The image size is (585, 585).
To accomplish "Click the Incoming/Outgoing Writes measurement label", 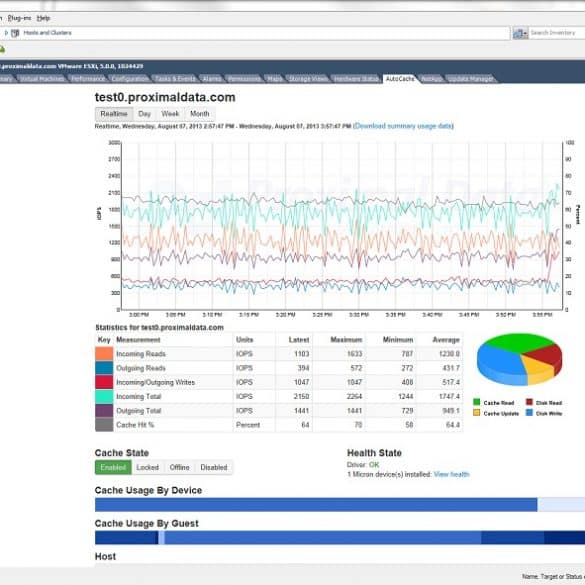I will coord(155,382).
